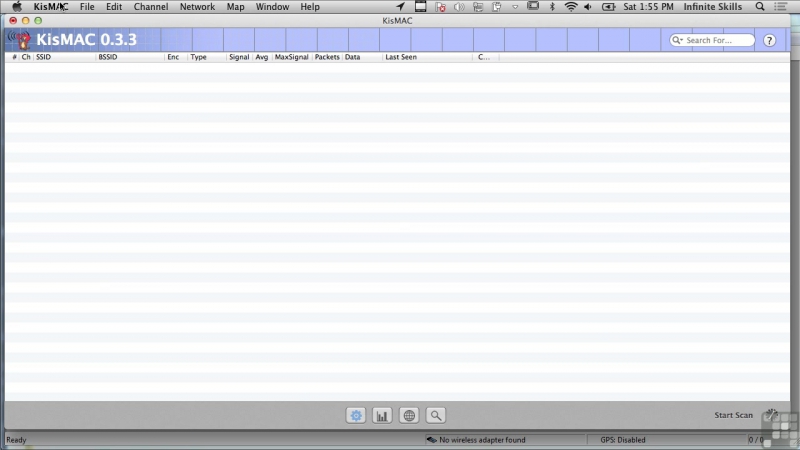Sort by the Signal column header
Viewport: 800px width, 450px height.
tap(239, 57)
